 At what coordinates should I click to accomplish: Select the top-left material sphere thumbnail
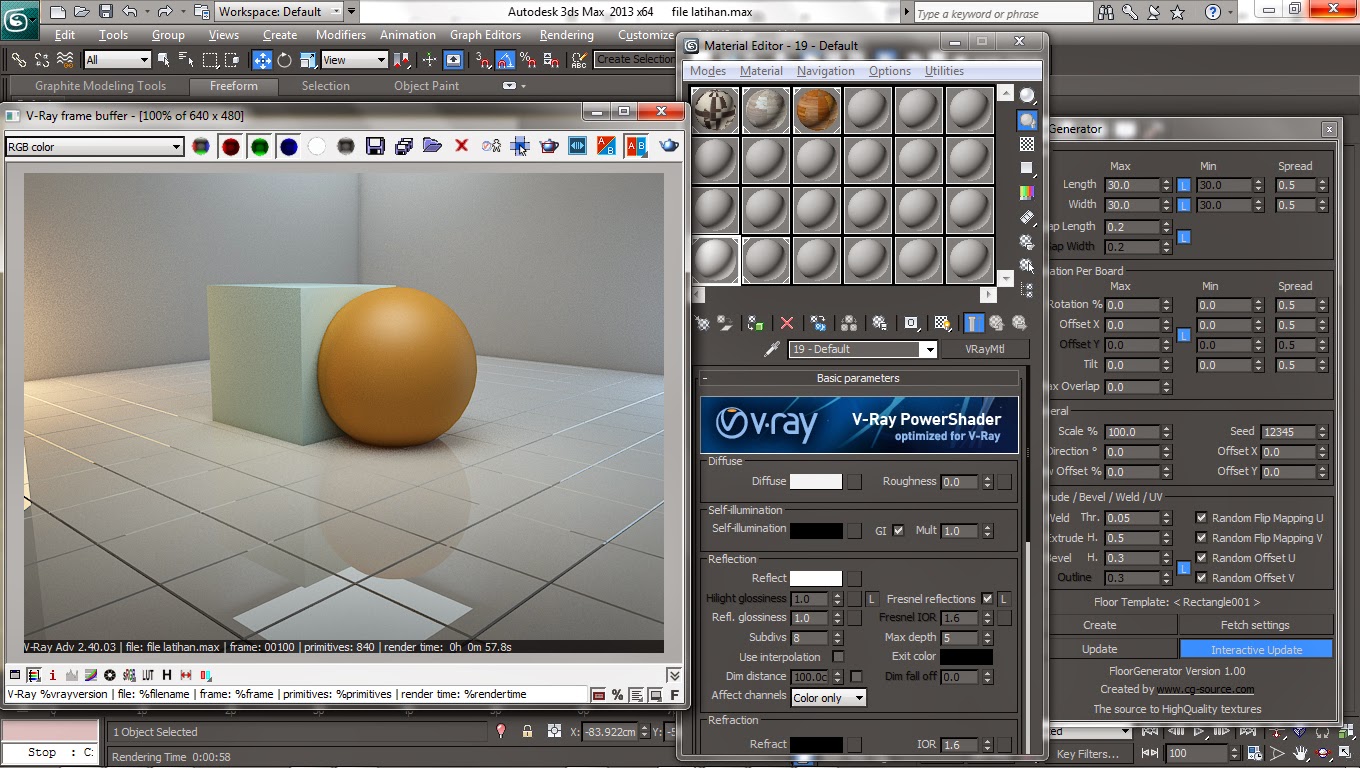[x=715, y=109]
